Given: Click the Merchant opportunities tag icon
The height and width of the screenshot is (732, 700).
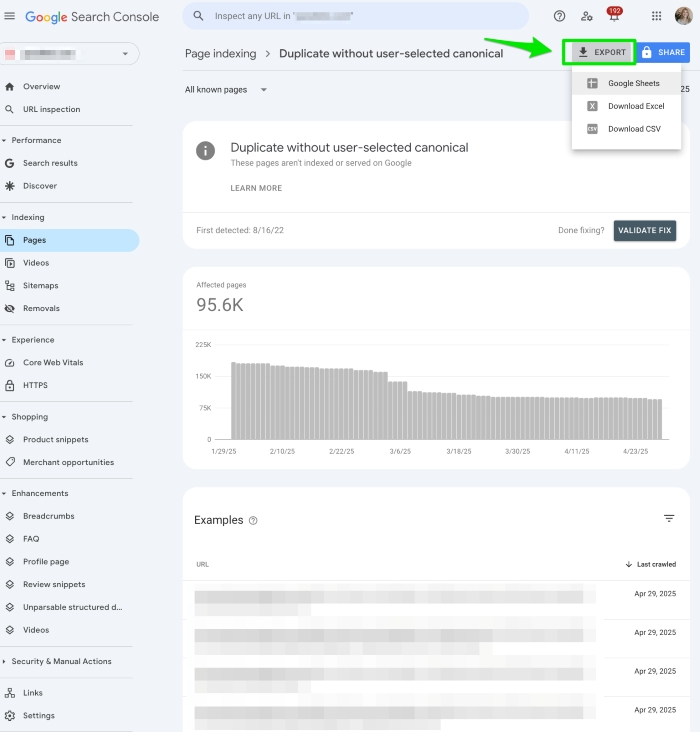Looking at the screenshot, I should pos(9,462).
